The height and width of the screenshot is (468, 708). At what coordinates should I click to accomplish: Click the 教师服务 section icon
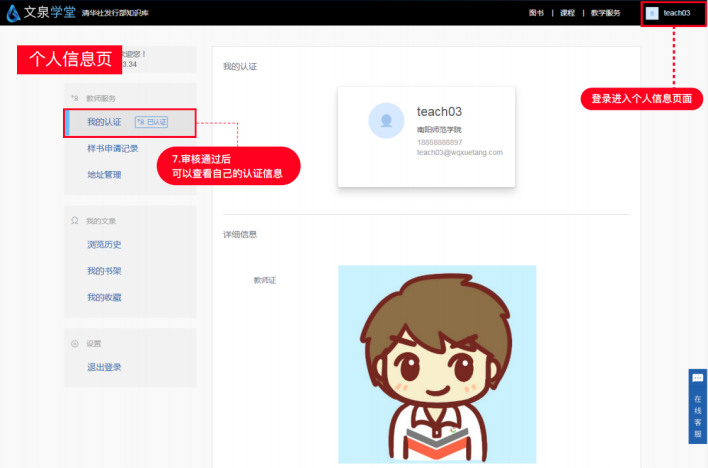coord(75,98)
